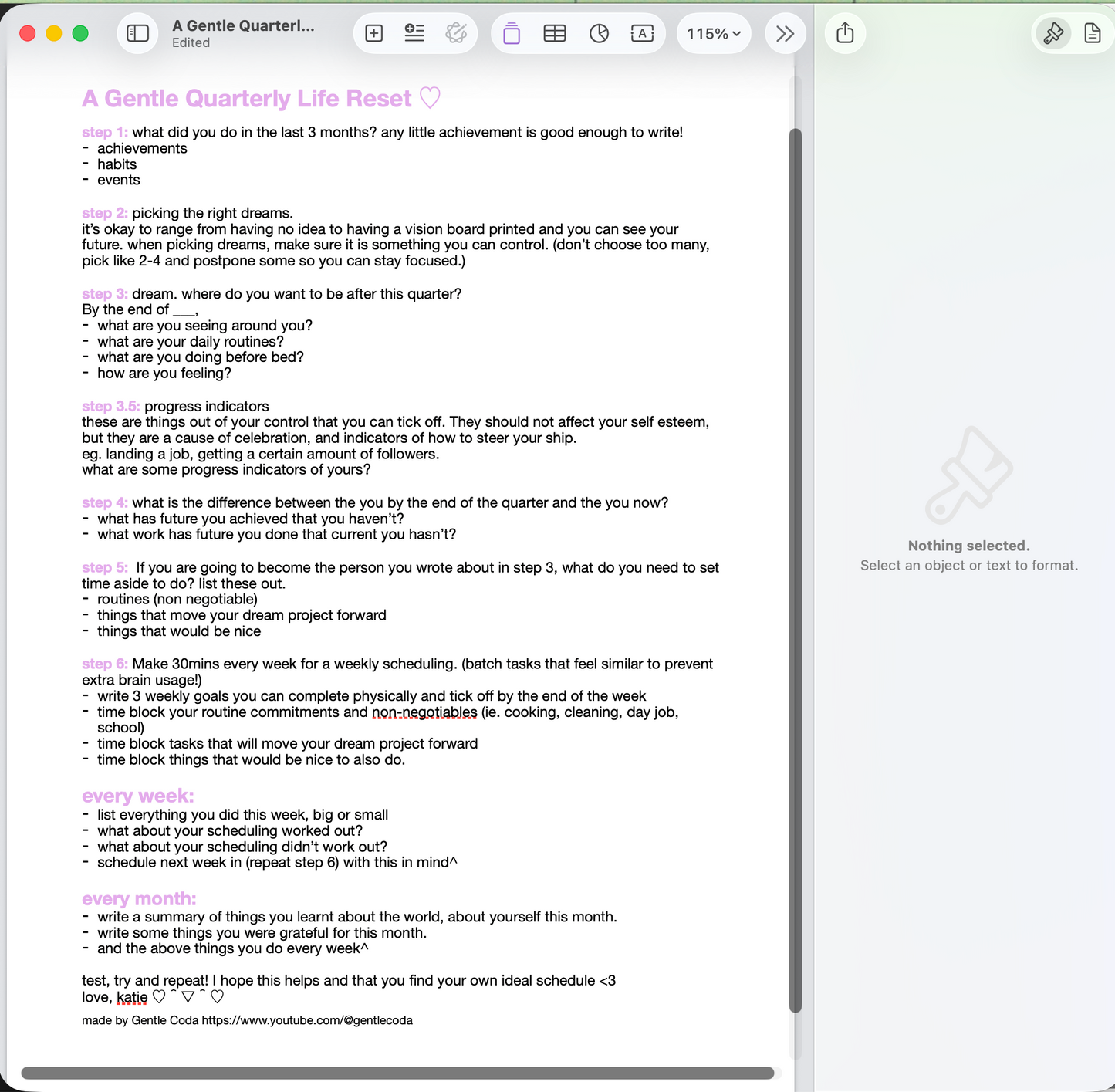Click the misspelled word 'non-negotiables'

(x=424, y=712)
